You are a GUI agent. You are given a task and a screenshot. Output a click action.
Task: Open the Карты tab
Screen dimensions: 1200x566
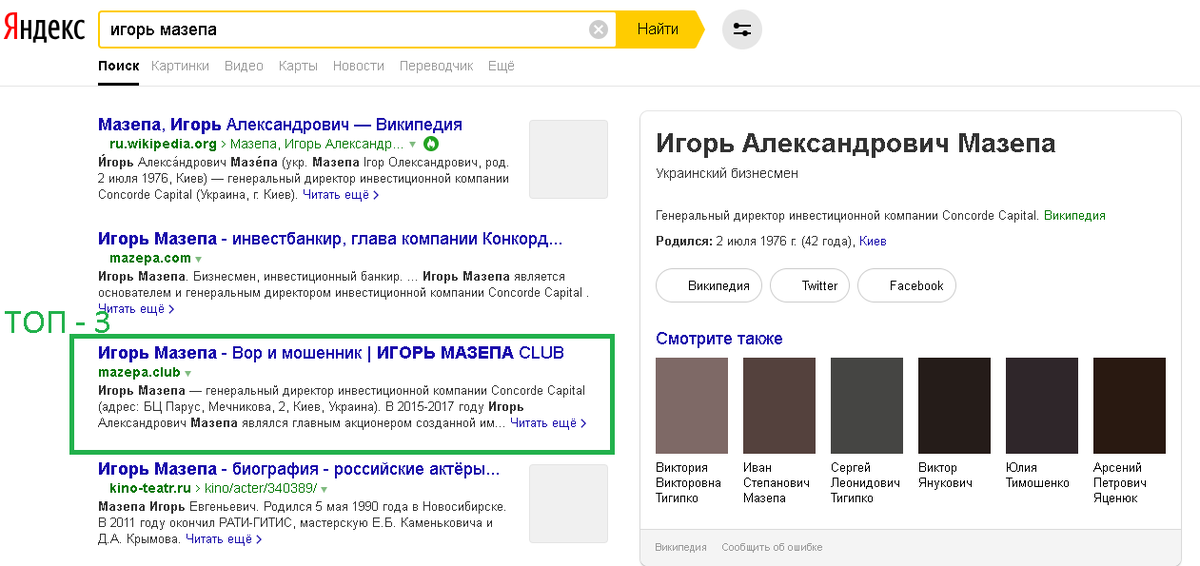pyautogui.click(x=298, y=66)
